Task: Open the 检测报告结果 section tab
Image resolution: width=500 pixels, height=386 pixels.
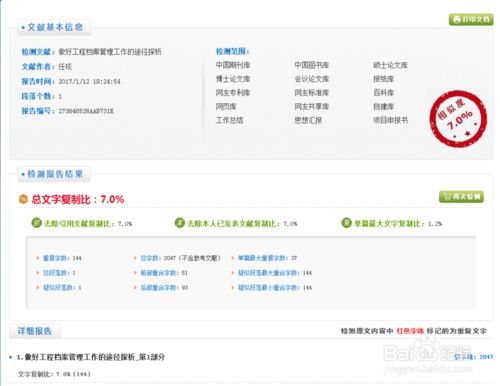Action: pos(54,174)
